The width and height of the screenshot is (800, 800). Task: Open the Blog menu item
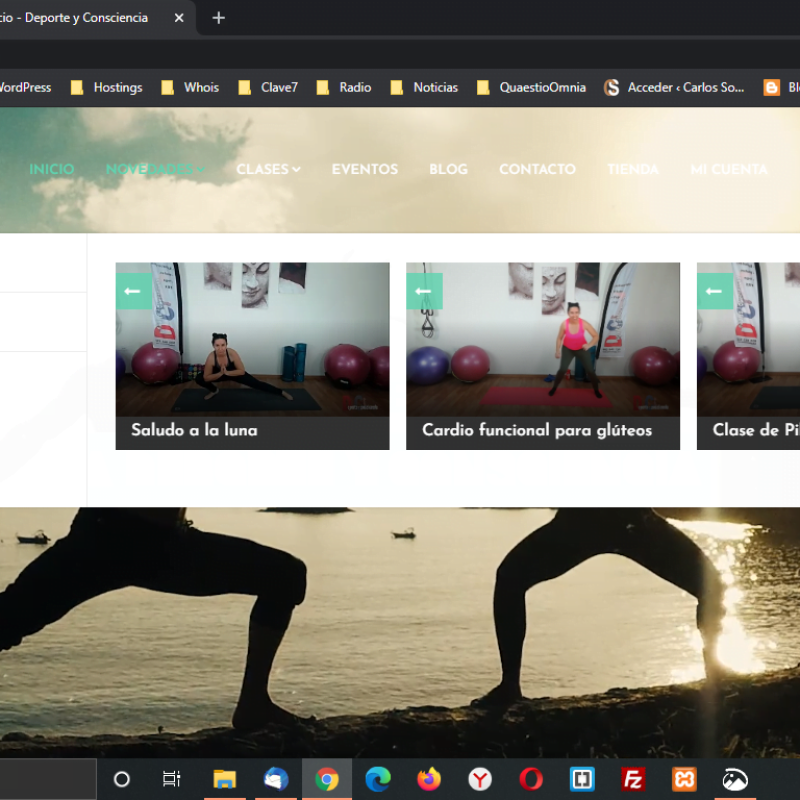click(x=448, y=169)
